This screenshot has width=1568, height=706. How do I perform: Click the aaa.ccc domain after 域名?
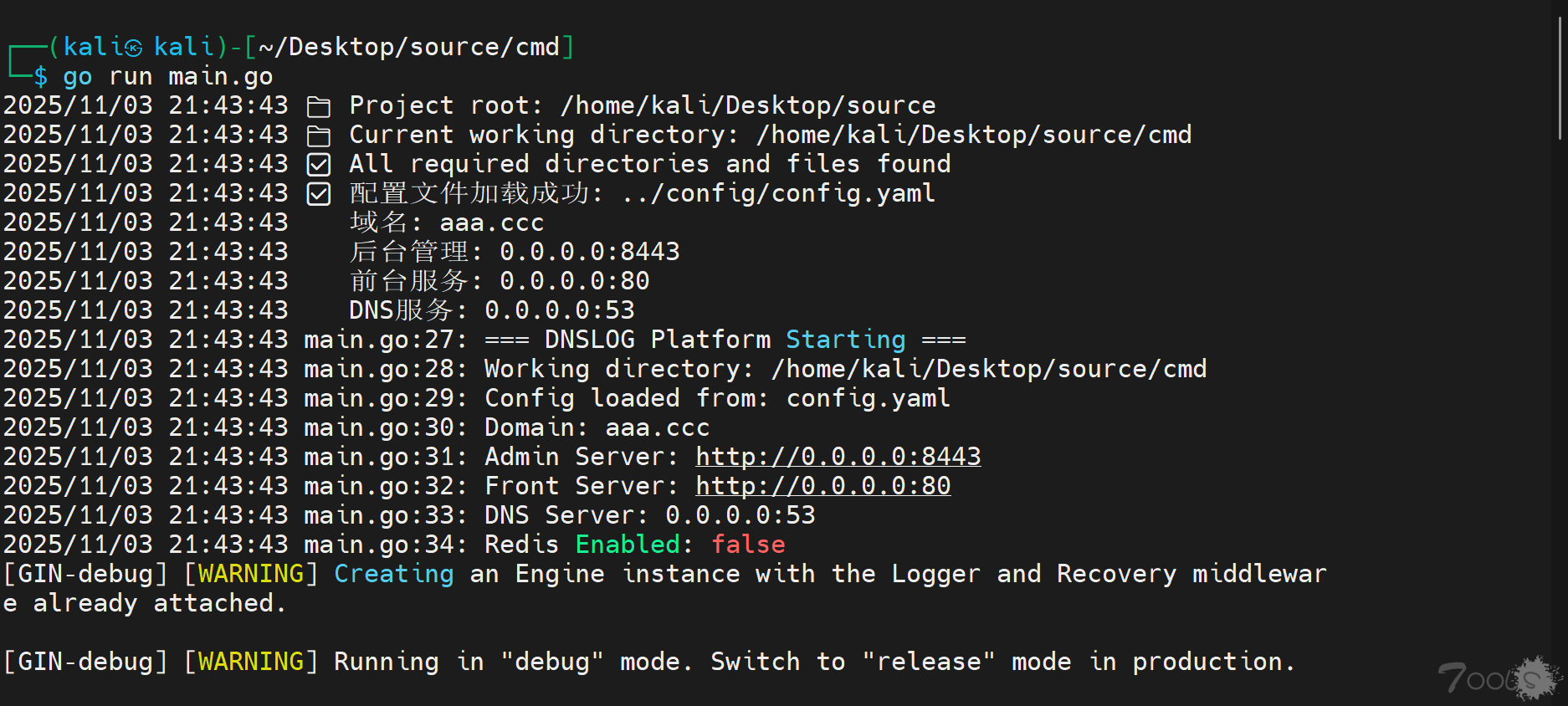[x=492, y=223]
